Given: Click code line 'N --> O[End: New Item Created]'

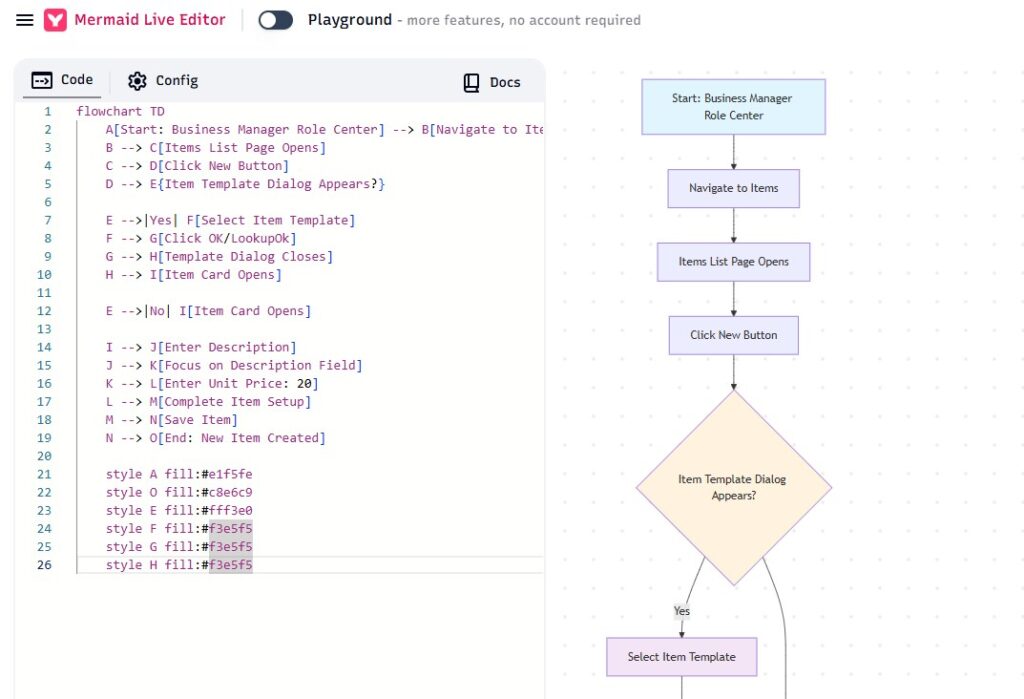Looking at the screenshot, I should click(216, 438).
